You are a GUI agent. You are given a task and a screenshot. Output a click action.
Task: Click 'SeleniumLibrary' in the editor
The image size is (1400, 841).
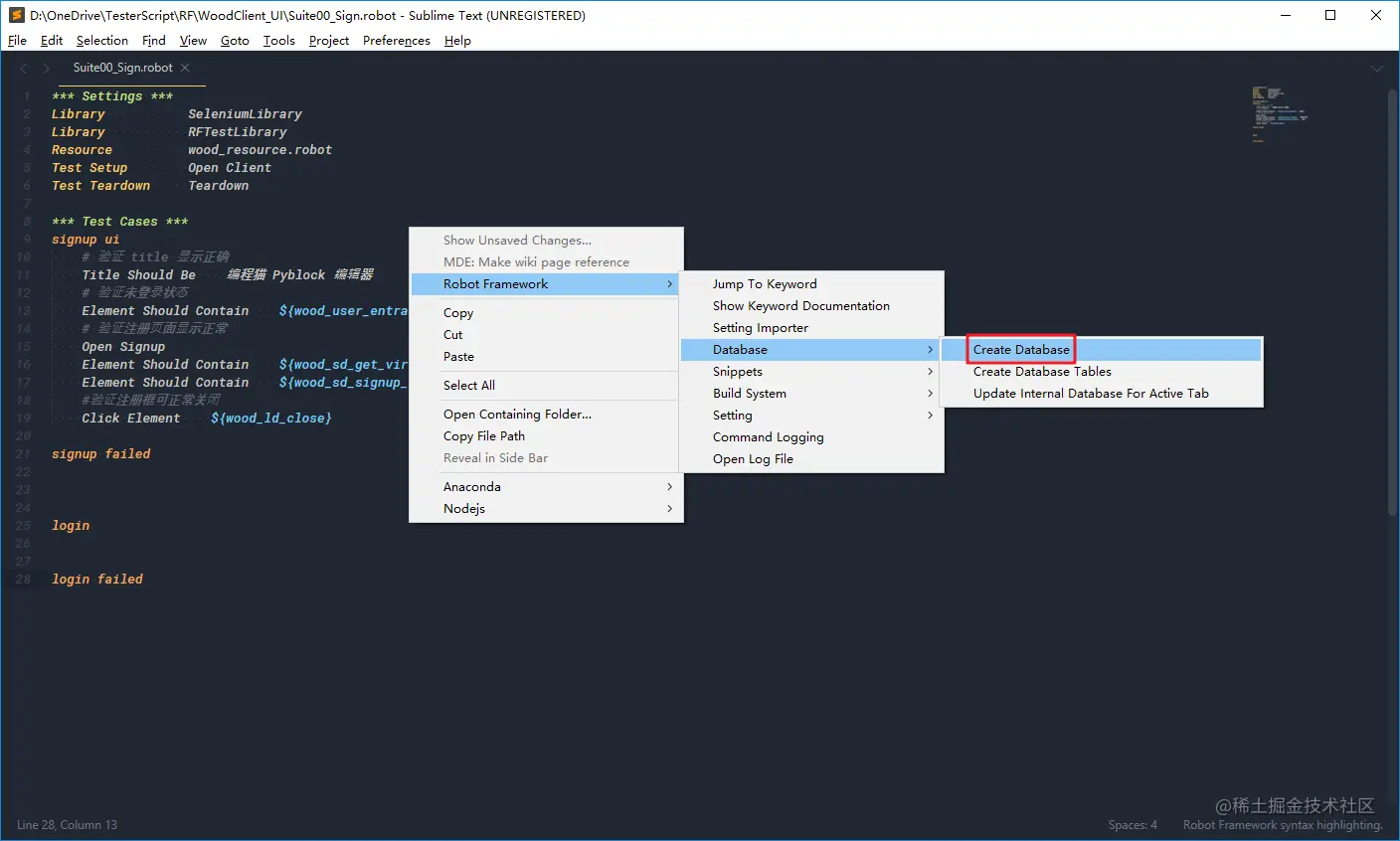tap(245, 114)
